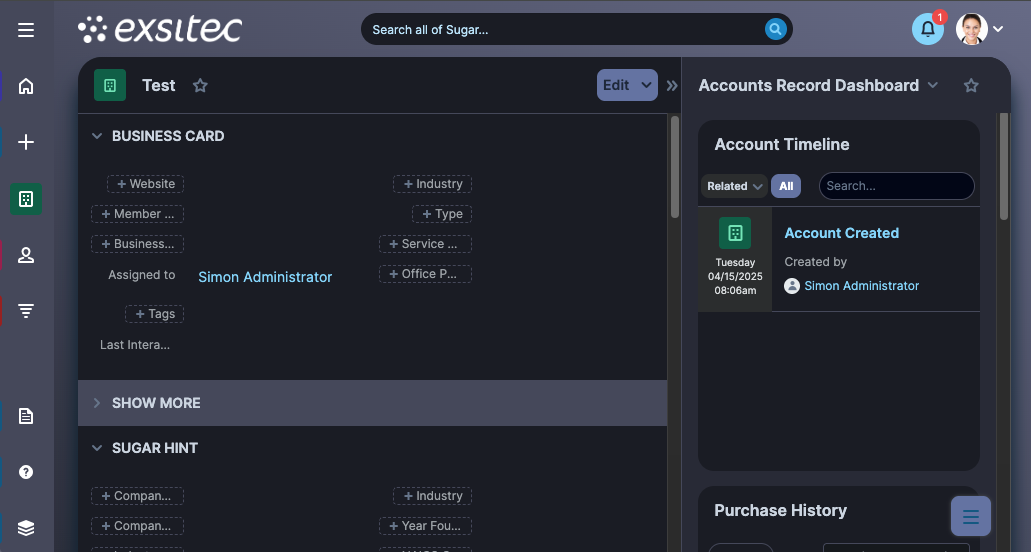Open Accounts Record Dashboard title menu
The width and height of the screenshot is (1031, 552).
tap(933, 86)
